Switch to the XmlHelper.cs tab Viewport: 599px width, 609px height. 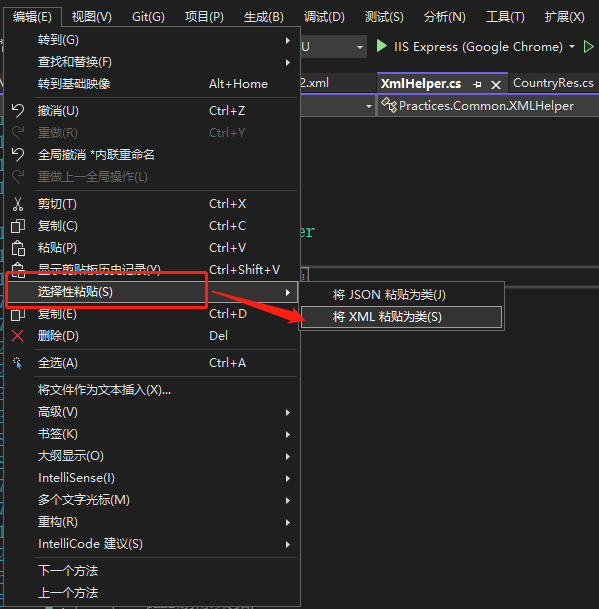click(421, 84)
